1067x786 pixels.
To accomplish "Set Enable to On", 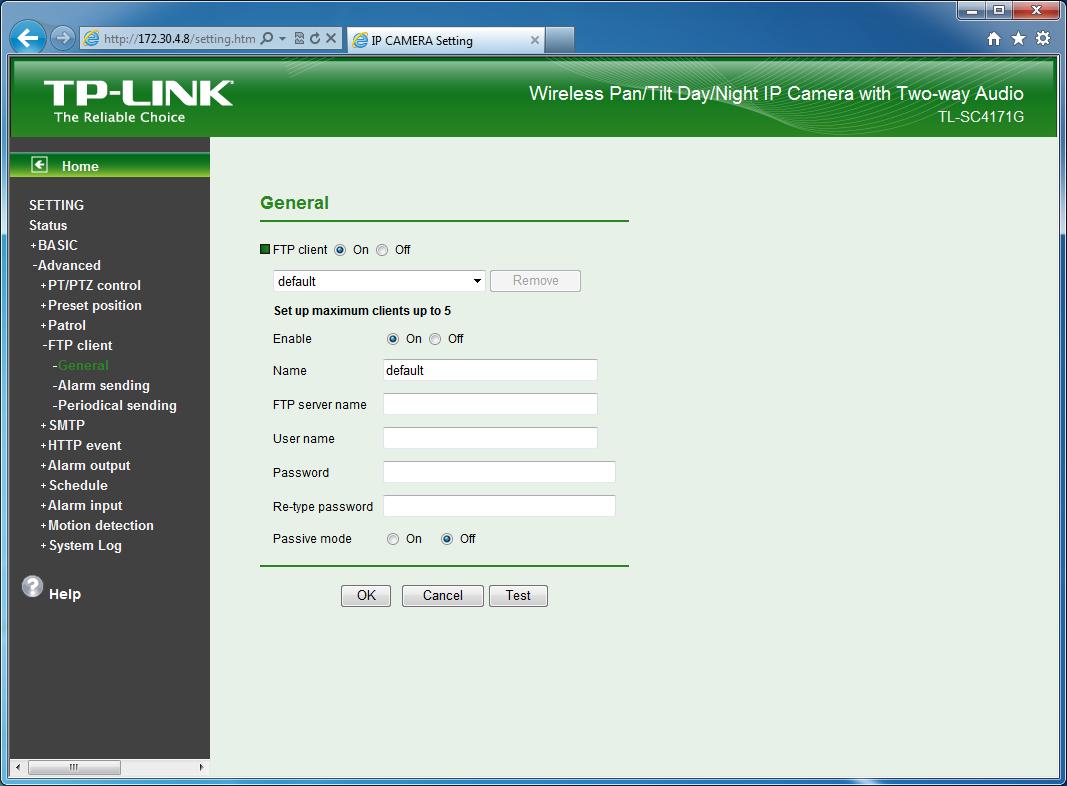I will 393,339.
